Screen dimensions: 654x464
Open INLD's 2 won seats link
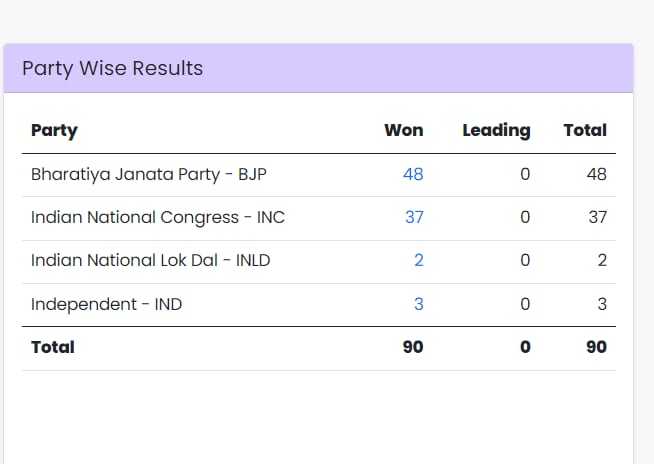tap(419, 260)
